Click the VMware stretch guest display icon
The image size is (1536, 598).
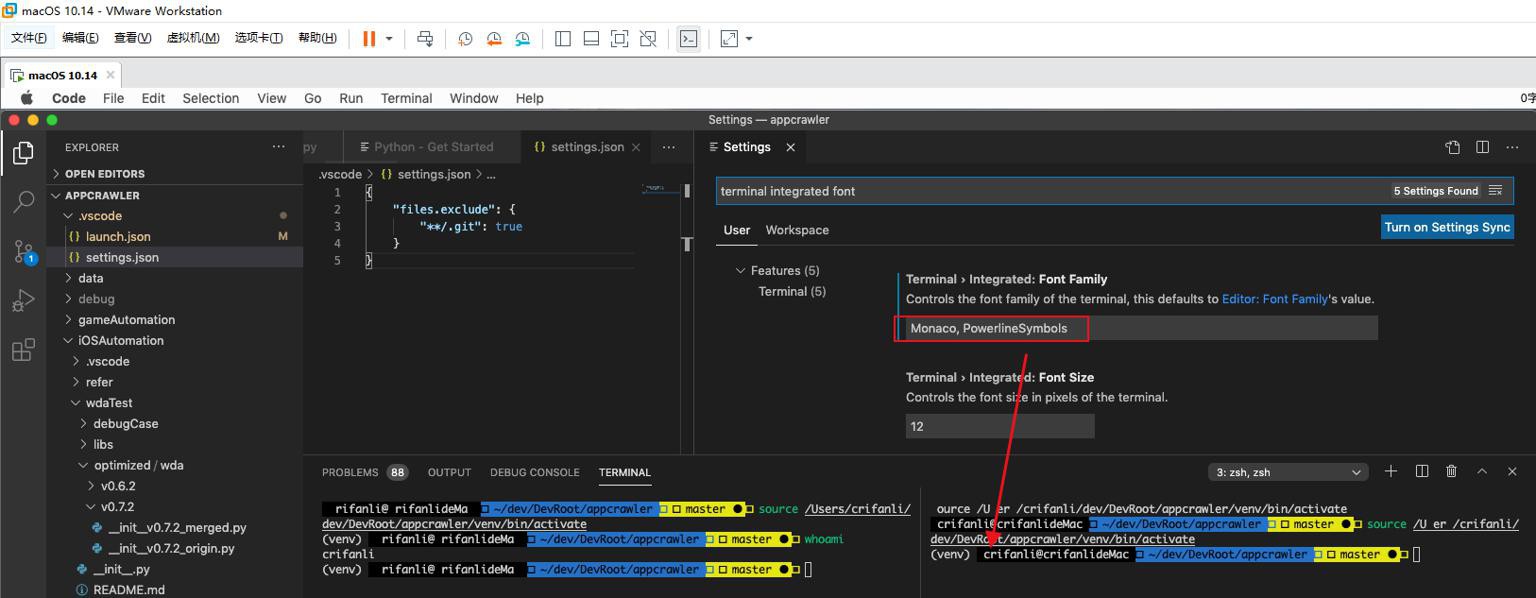[729, 38]
